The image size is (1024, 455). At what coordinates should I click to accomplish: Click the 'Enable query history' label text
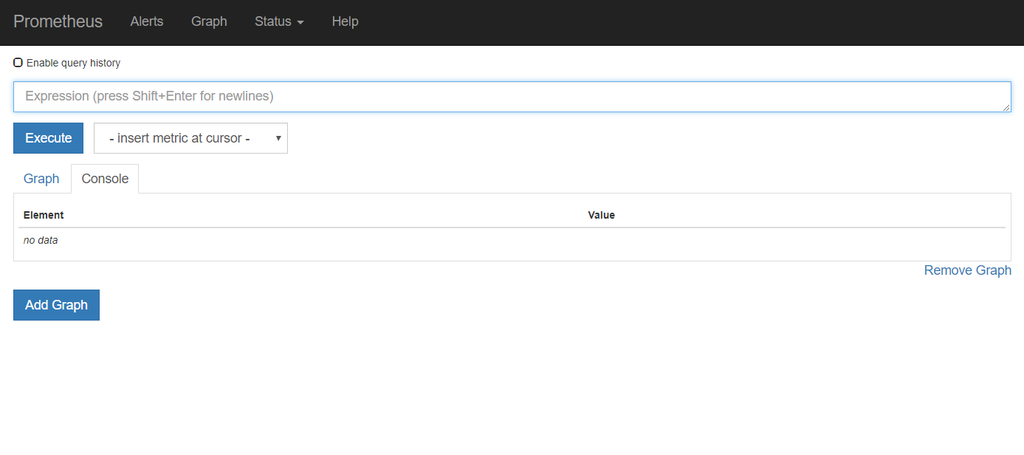(73, 63)
